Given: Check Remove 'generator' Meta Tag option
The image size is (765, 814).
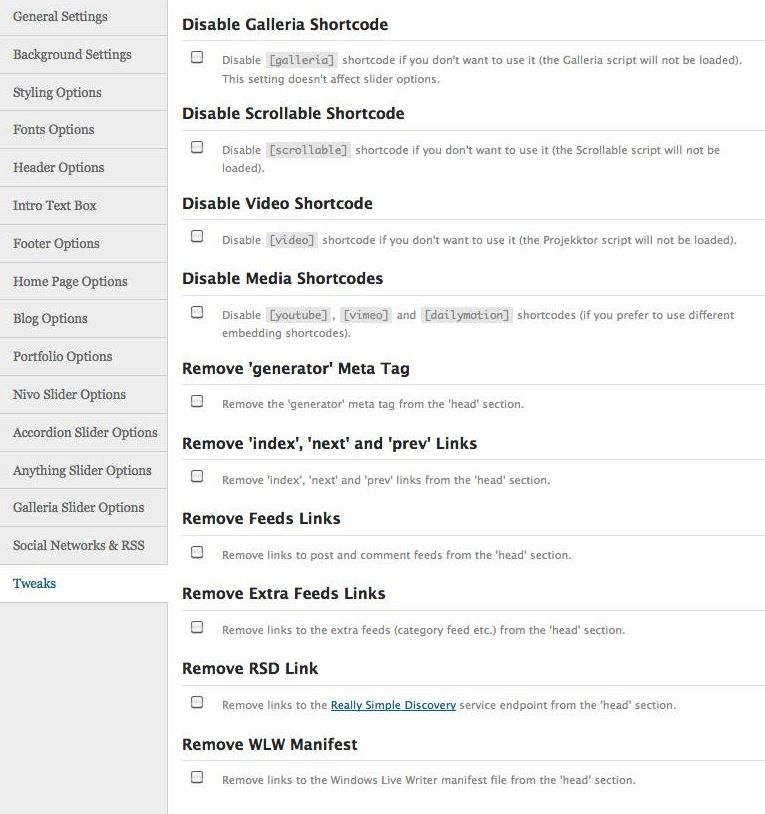Looking at the screenshot, I should tap(197, 402).
